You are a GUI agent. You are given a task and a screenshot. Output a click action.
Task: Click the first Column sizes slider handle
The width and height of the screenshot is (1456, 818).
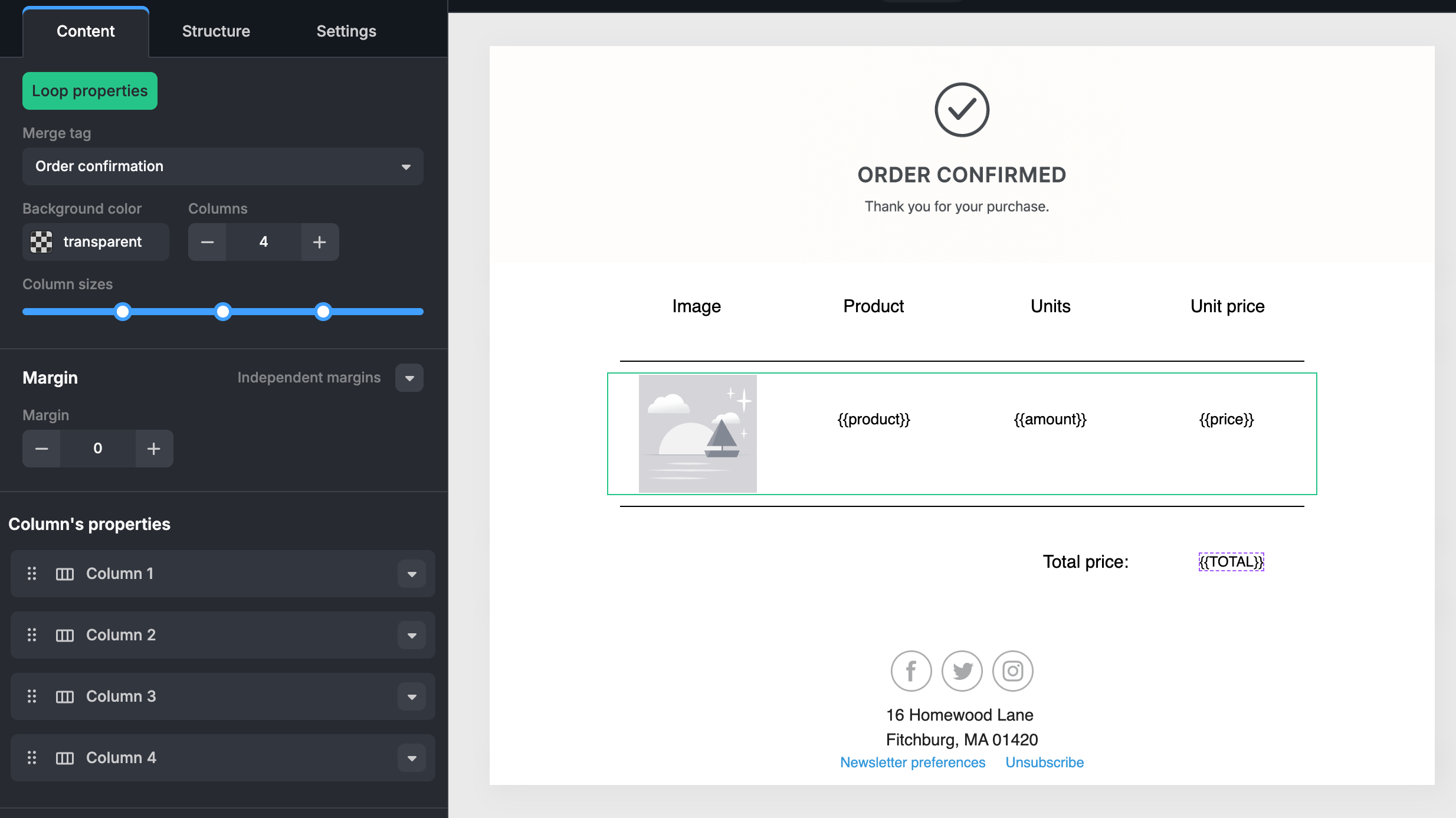point(123,312)
